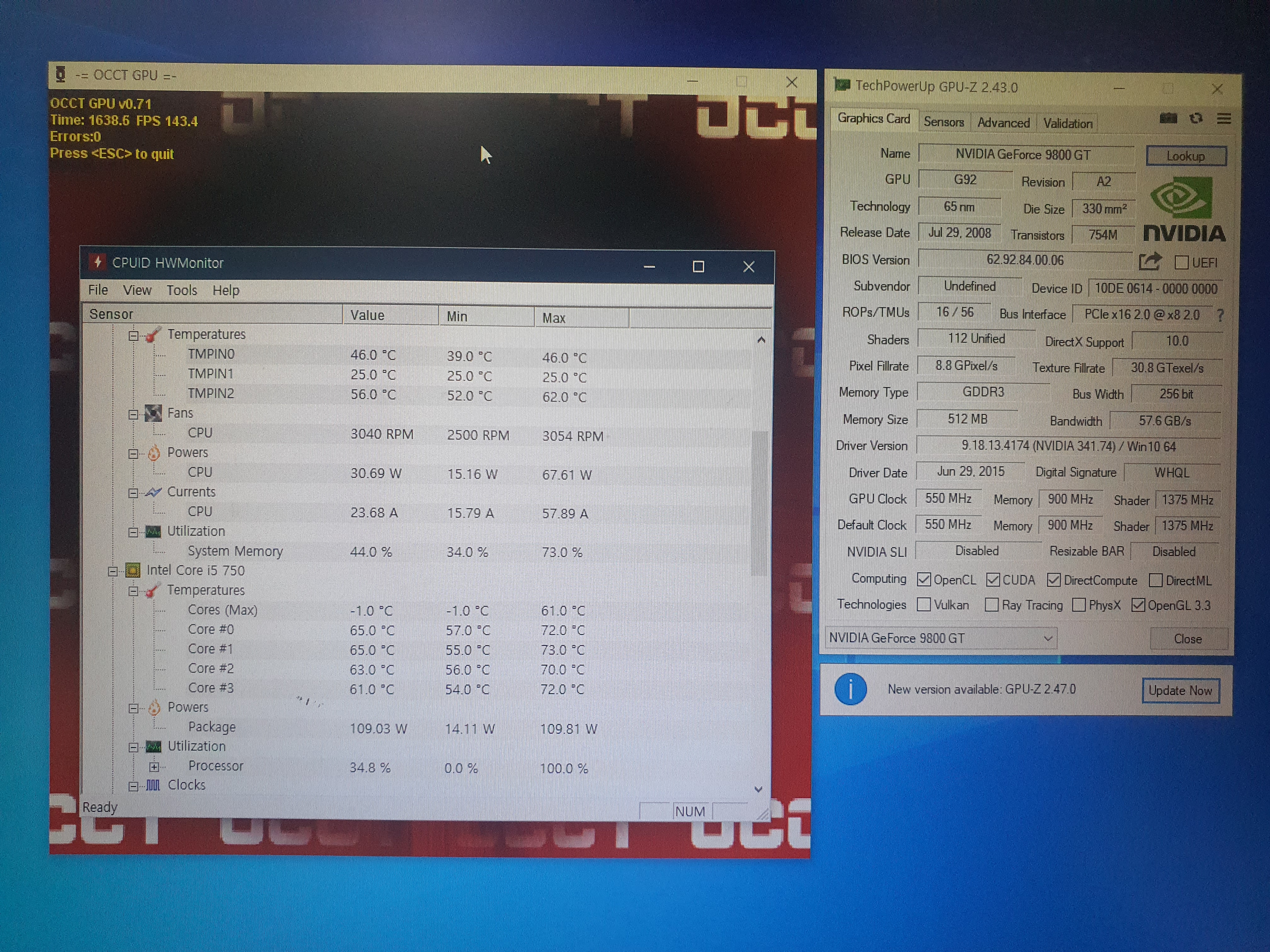Open the File menu in HWMonitor

coord(98,290)
